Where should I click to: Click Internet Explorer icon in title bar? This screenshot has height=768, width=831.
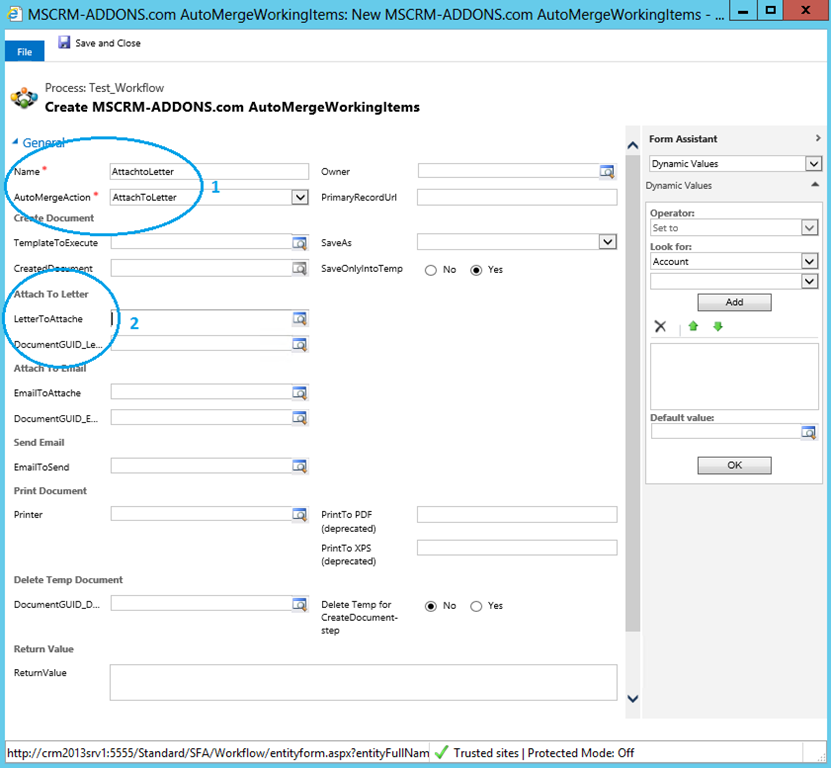tap(13, 13)
